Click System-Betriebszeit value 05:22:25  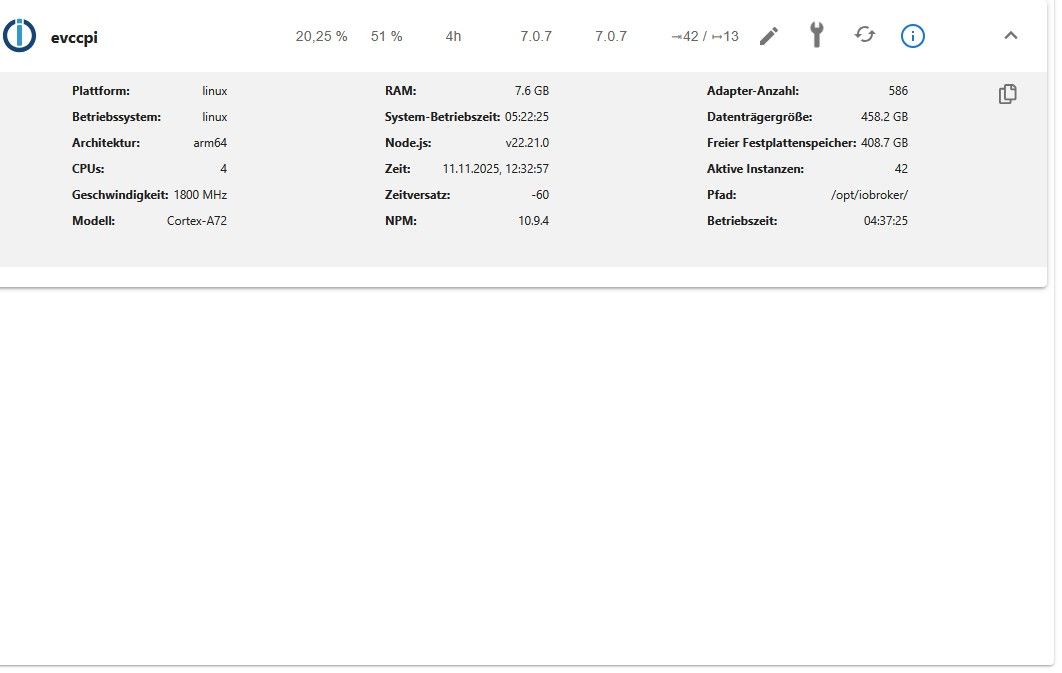[x=526, y=117]
